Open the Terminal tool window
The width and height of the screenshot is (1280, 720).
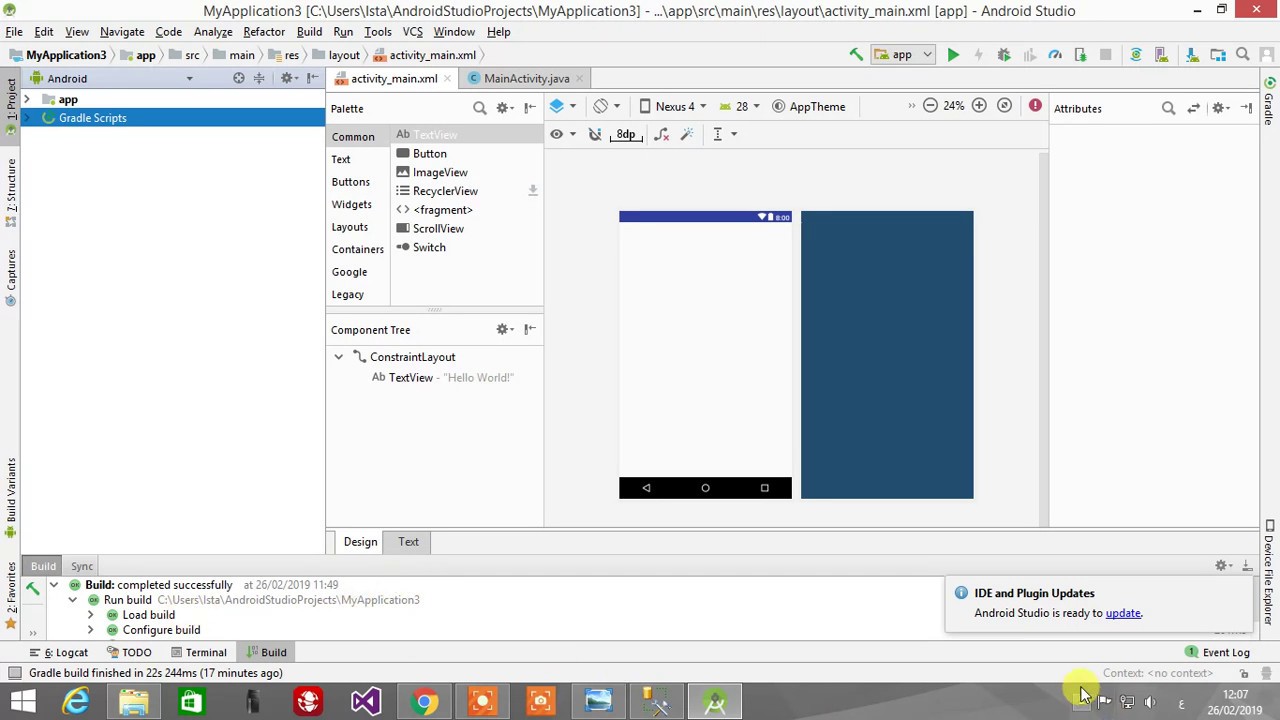click(x=198, y=653)
